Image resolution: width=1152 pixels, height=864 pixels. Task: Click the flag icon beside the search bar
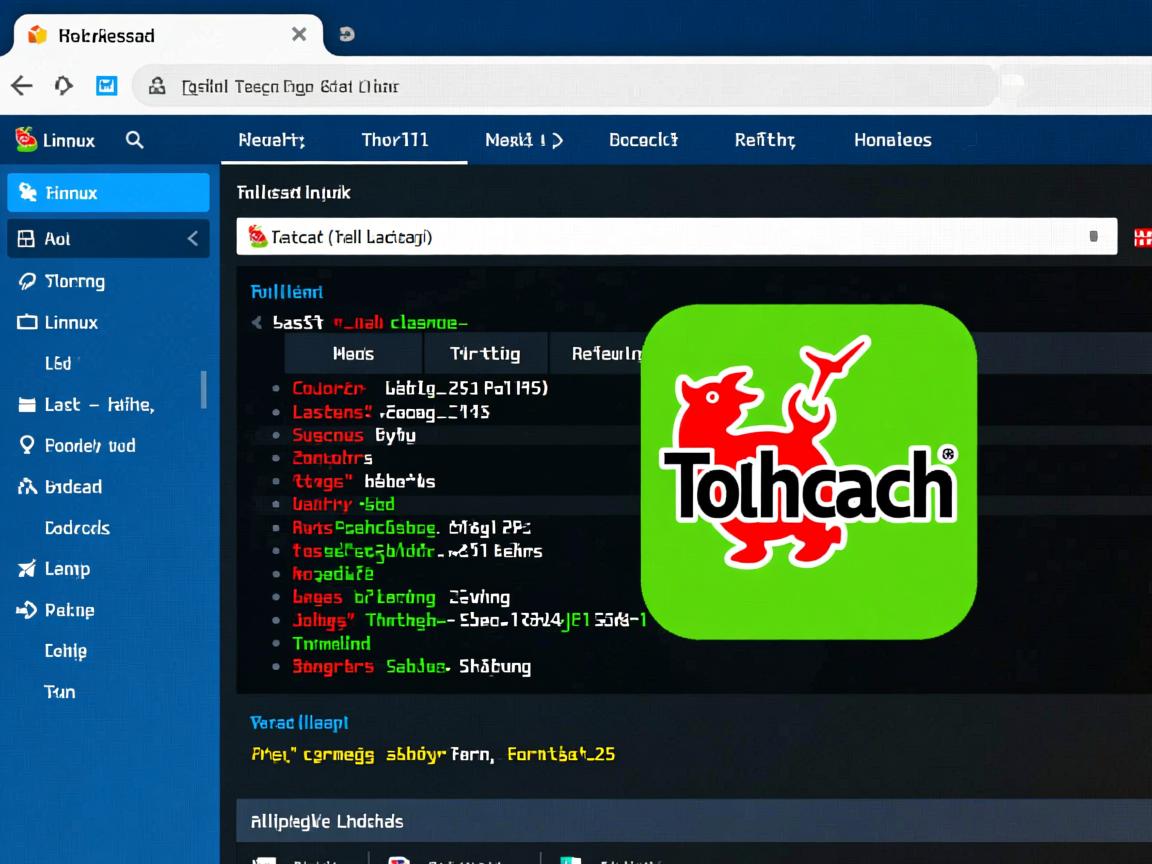point(1143,236)
